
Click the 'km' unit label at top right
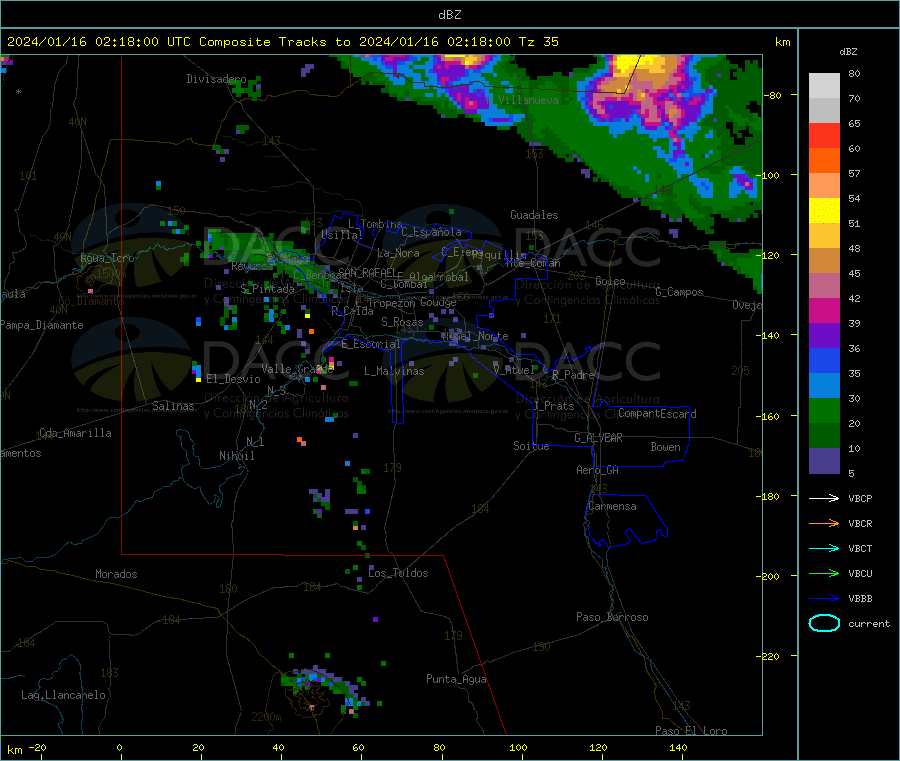782,42
